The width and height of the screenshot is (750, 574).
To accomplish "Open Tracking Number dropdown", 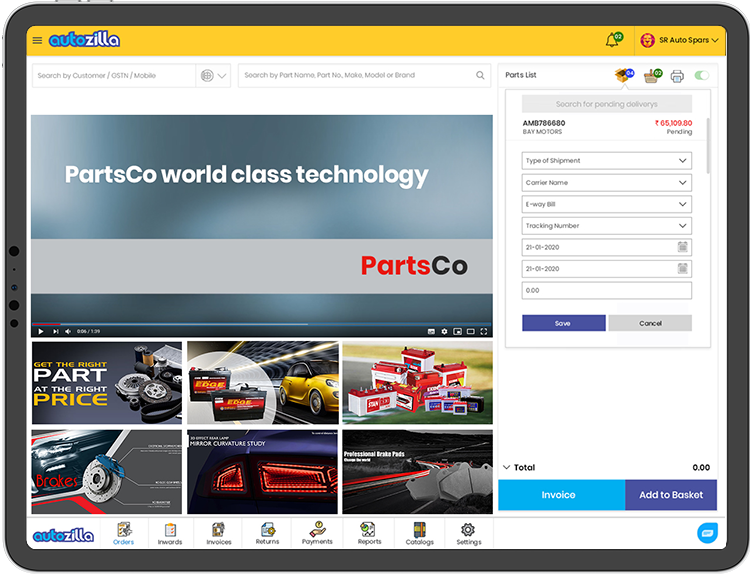I will pyautogui.click(x=607, y=226).
